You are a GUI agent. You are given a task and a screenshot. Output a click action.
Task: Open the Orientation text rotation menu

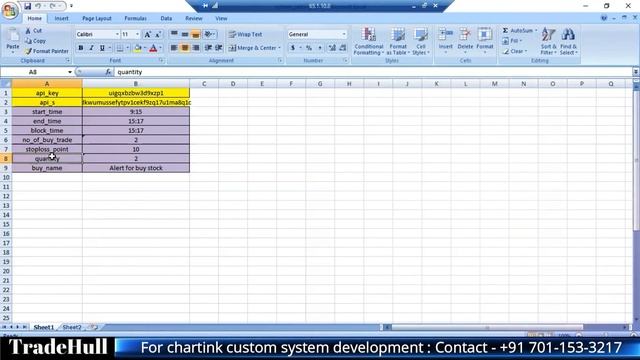pos(209,34)
